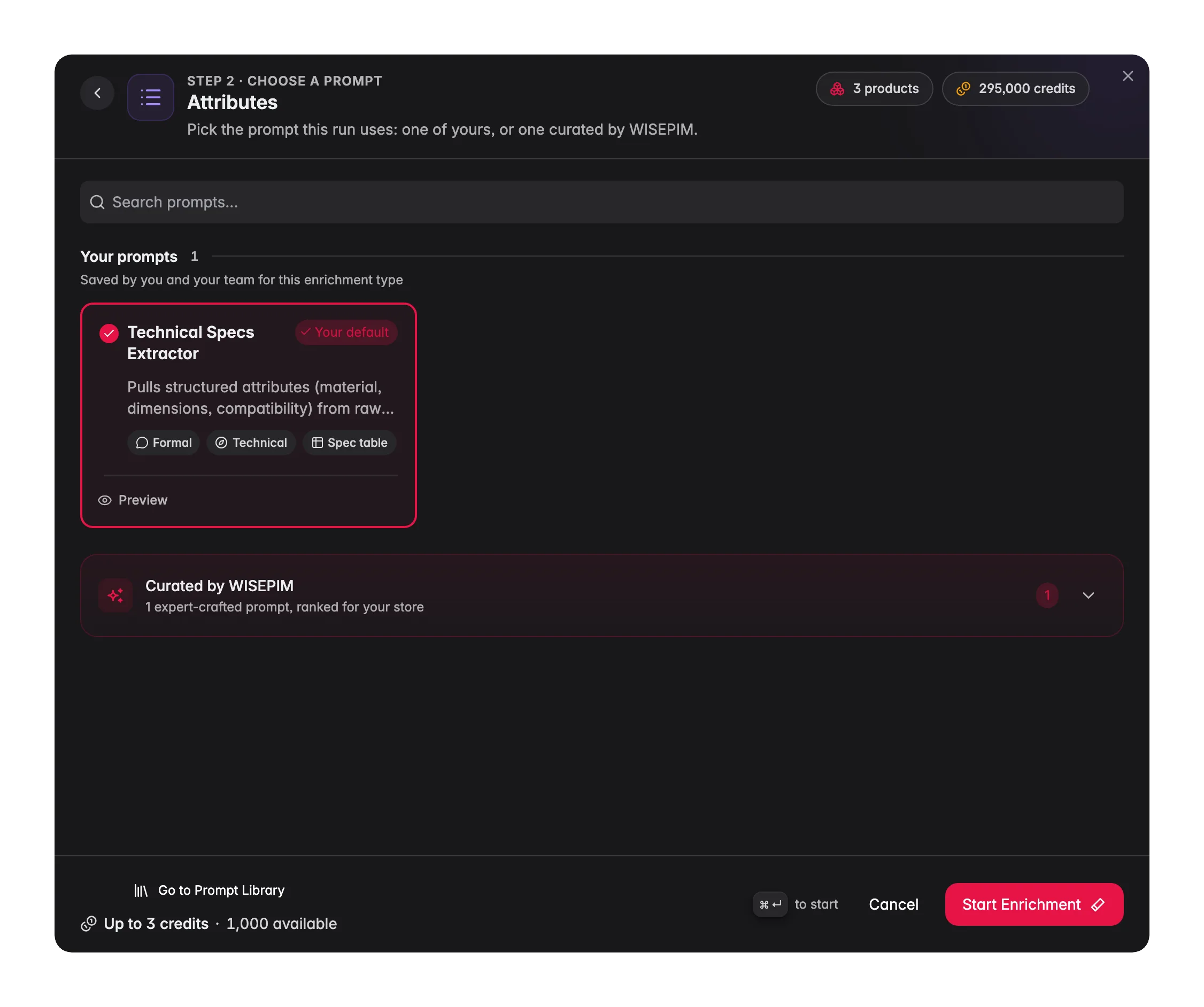
Task: Click the search magnifier icon
Action: tap(97, 203)
